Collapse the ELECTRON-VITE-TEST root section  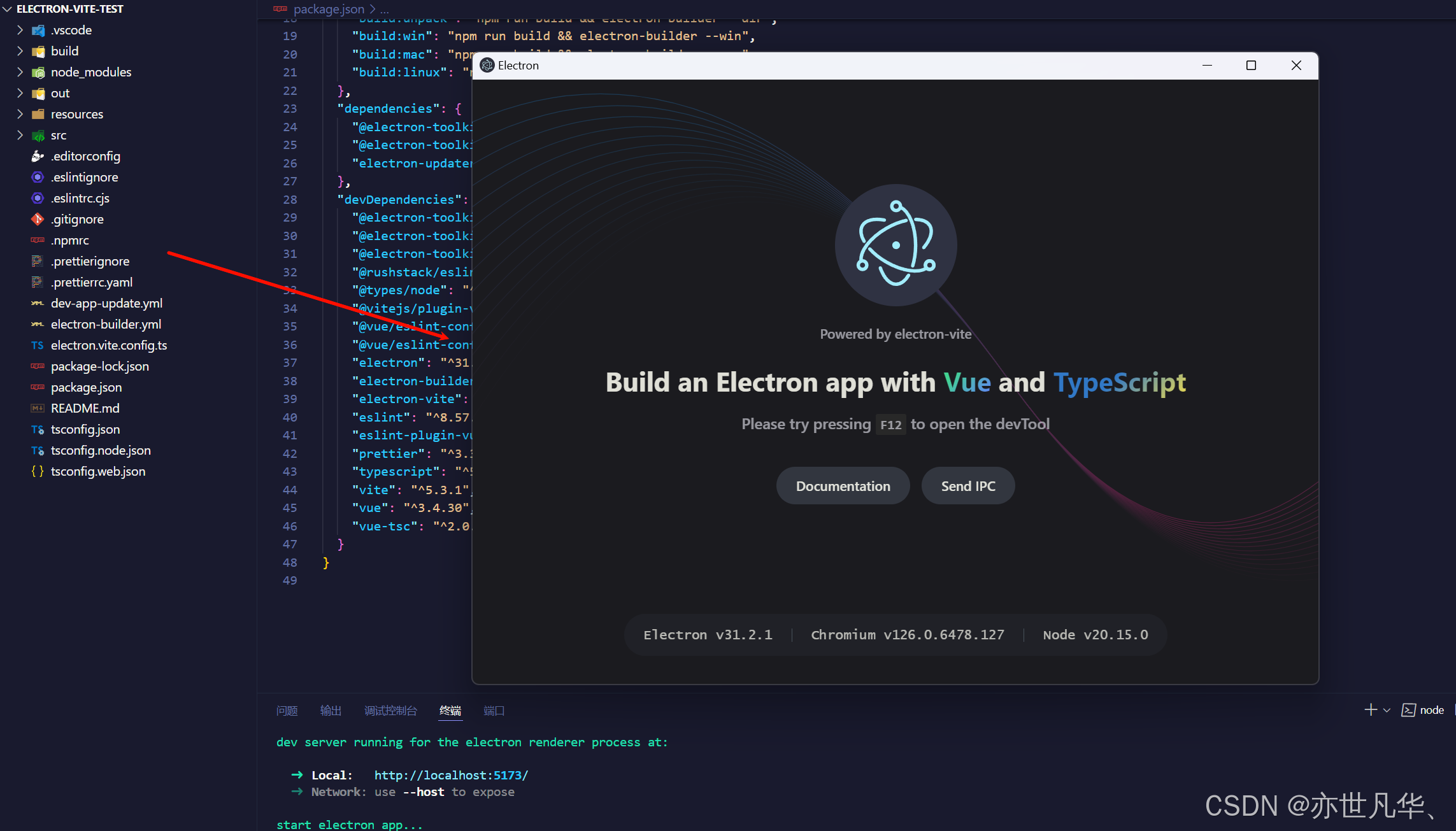pyautogui.click(x=8, y=9)
